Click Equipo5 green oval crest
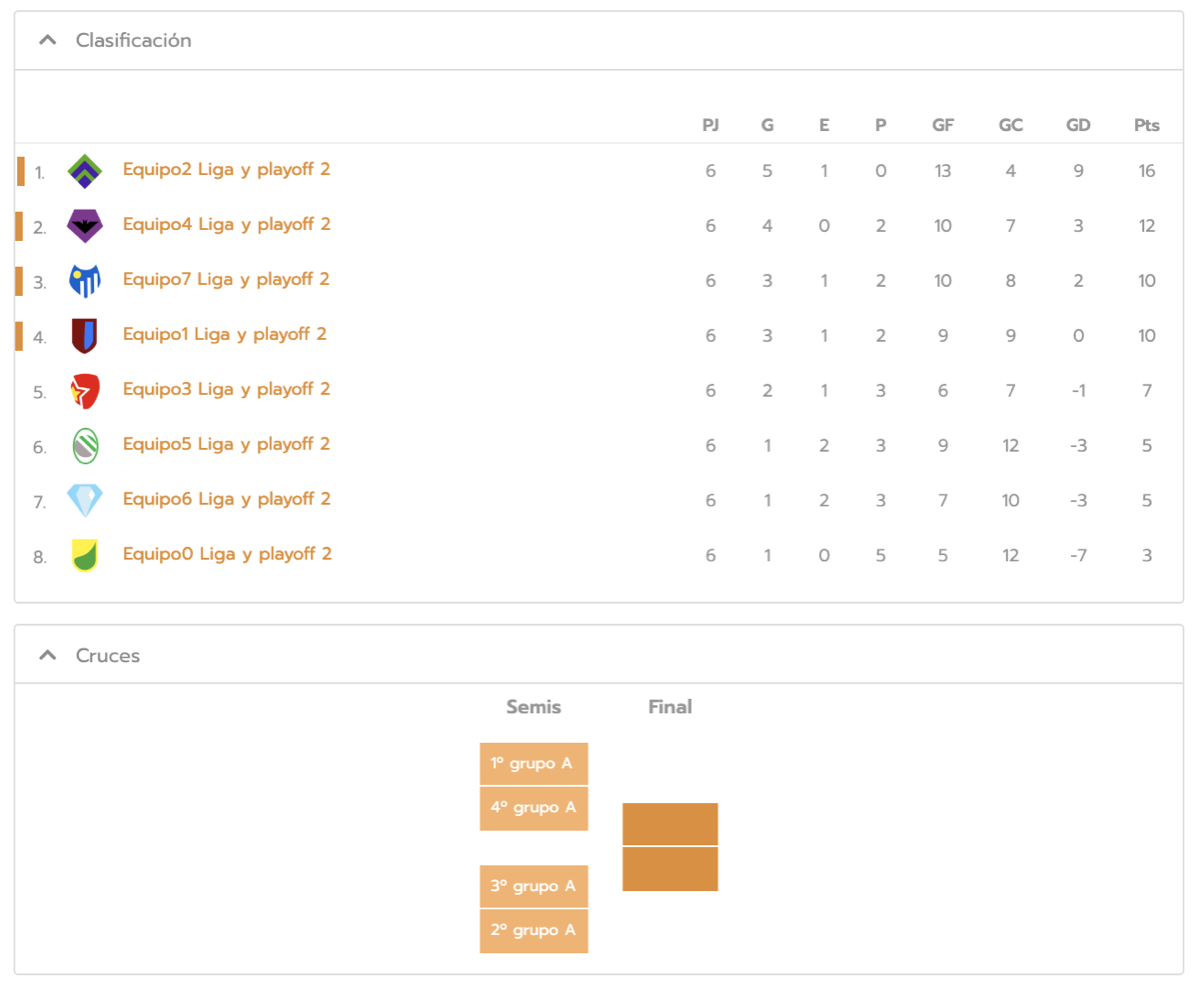 (x=85, y=446)
